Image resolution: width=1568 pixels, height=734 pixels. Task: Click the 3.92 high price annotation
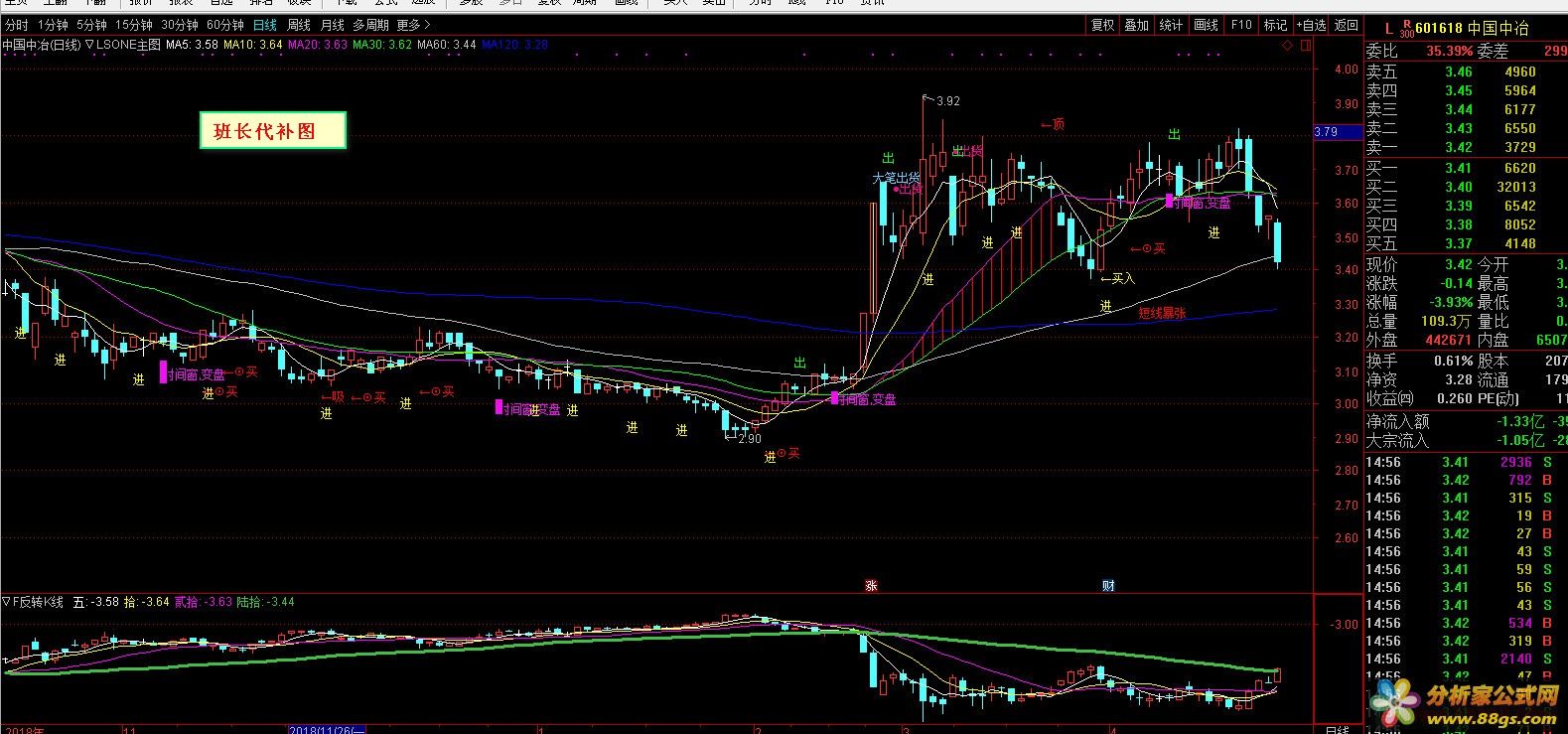tap(947, 101)
